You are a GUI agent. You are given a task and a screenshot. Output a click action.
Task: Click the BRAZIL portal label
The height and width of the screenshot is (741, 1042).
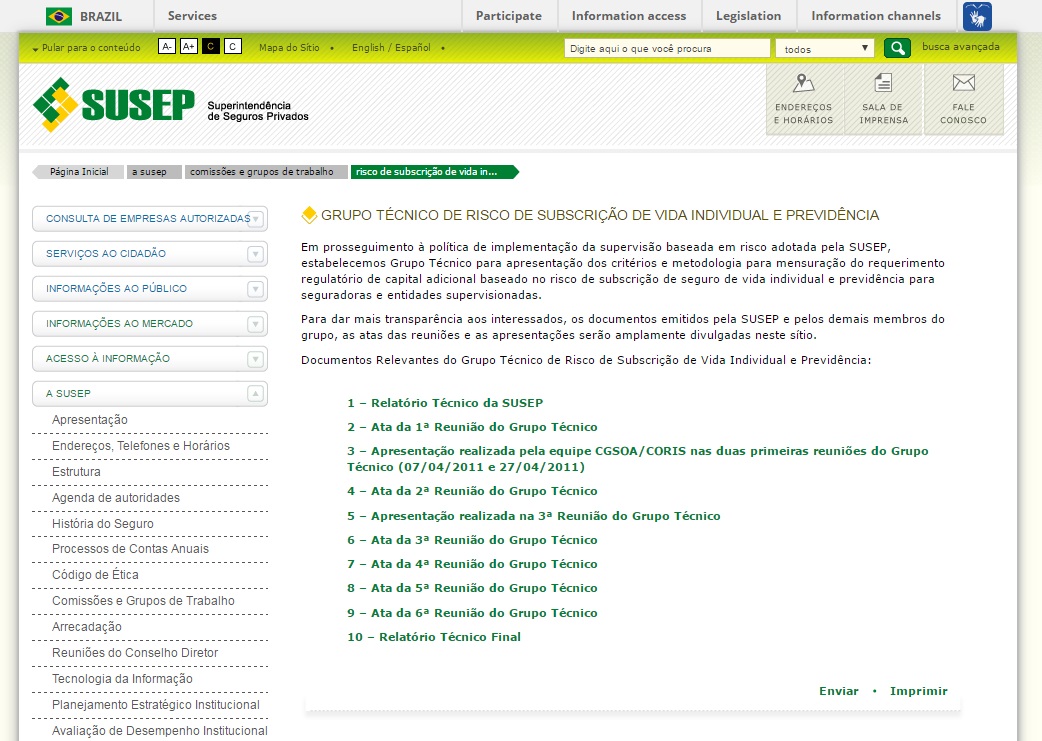(101, 17)
